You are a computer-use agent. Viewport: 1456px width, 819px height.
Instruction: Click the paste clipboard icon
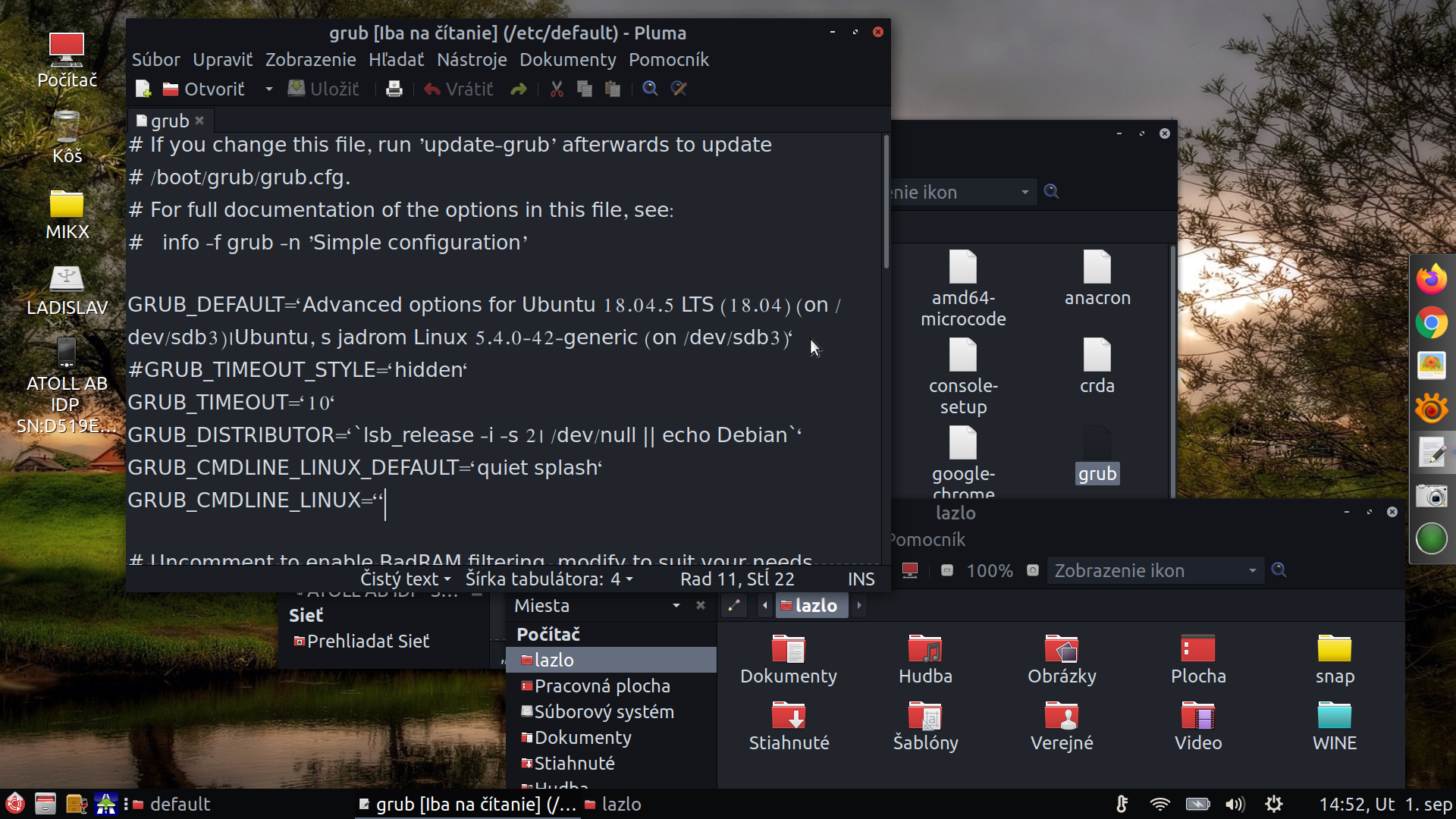613,89
